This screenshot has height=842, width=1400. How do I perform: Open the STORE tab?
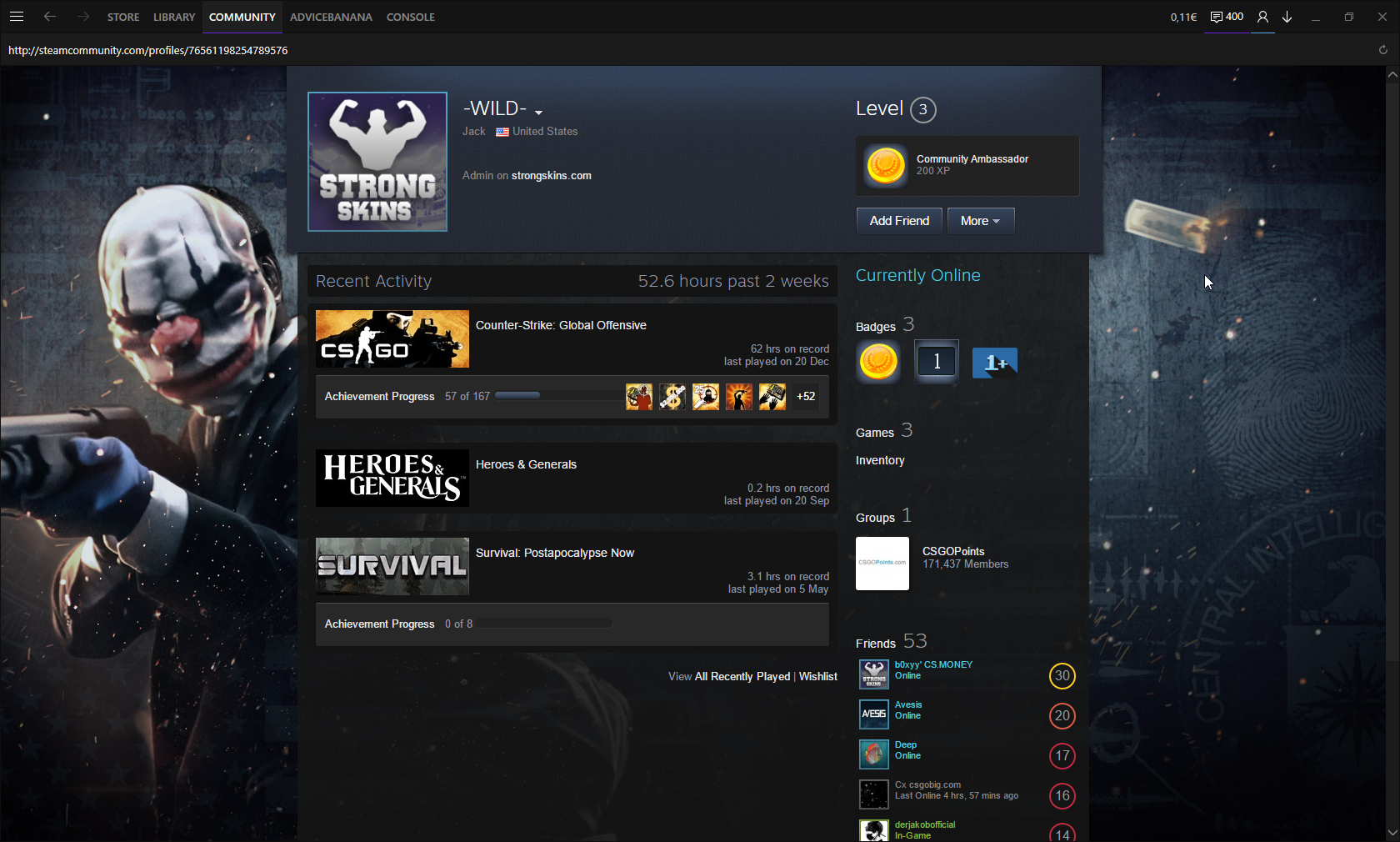tap(123, 17)
